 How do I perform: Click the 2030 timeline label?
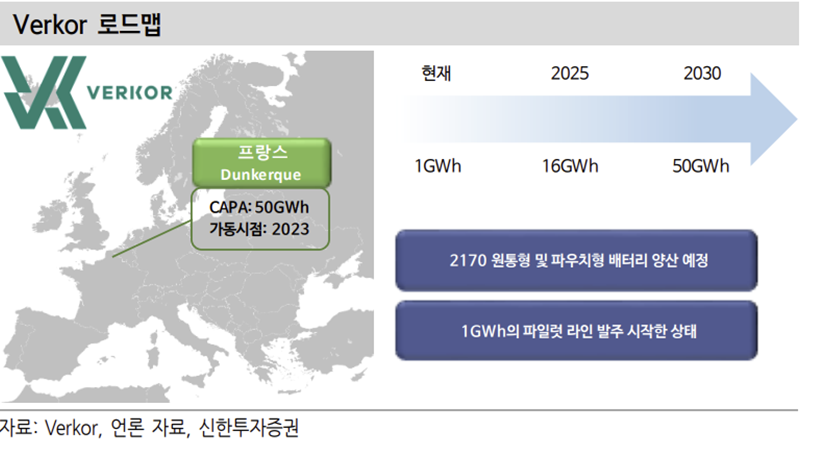tap(702, 73)
